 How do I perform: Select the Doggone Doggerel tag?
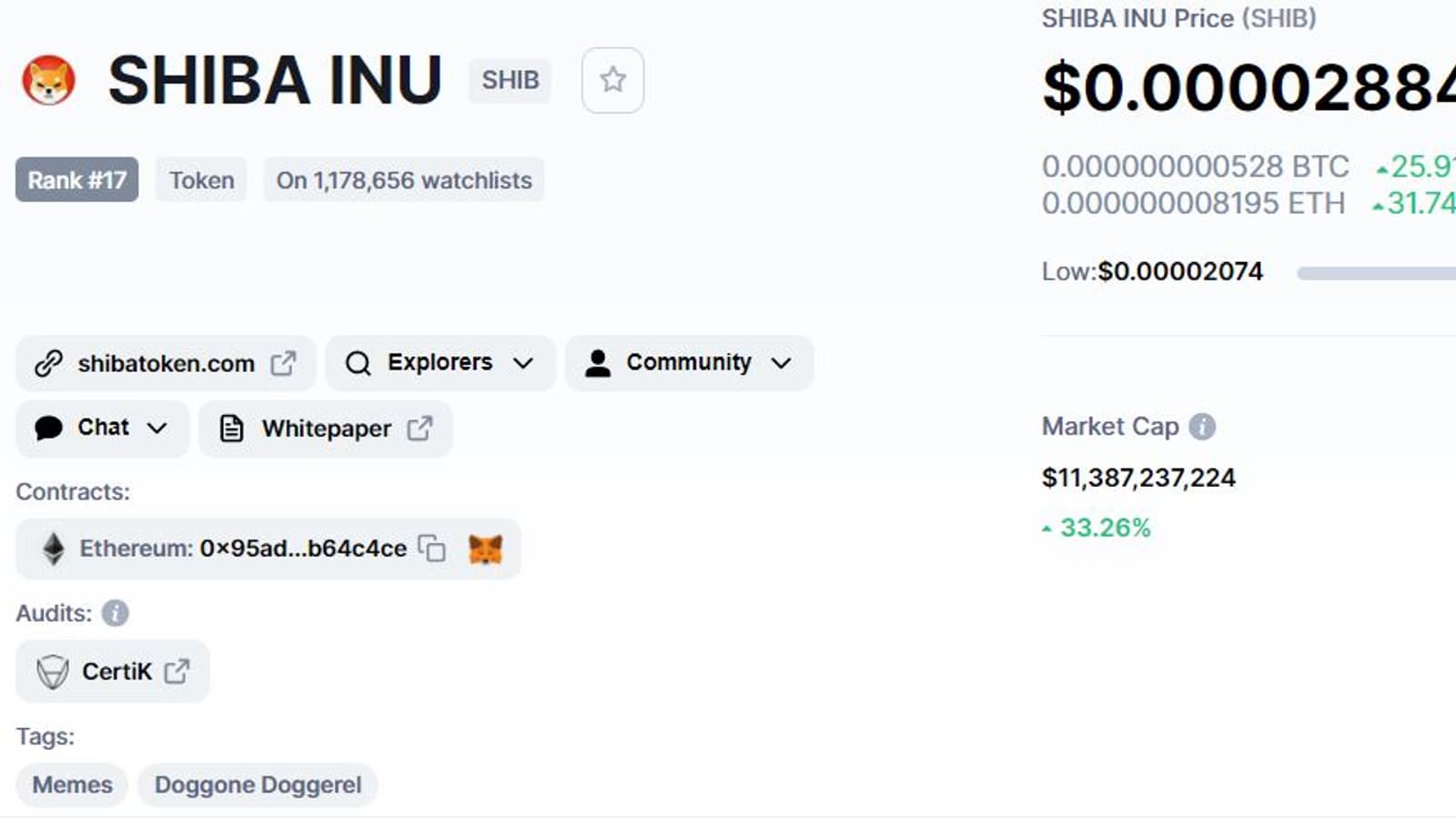tap(258, 784)
